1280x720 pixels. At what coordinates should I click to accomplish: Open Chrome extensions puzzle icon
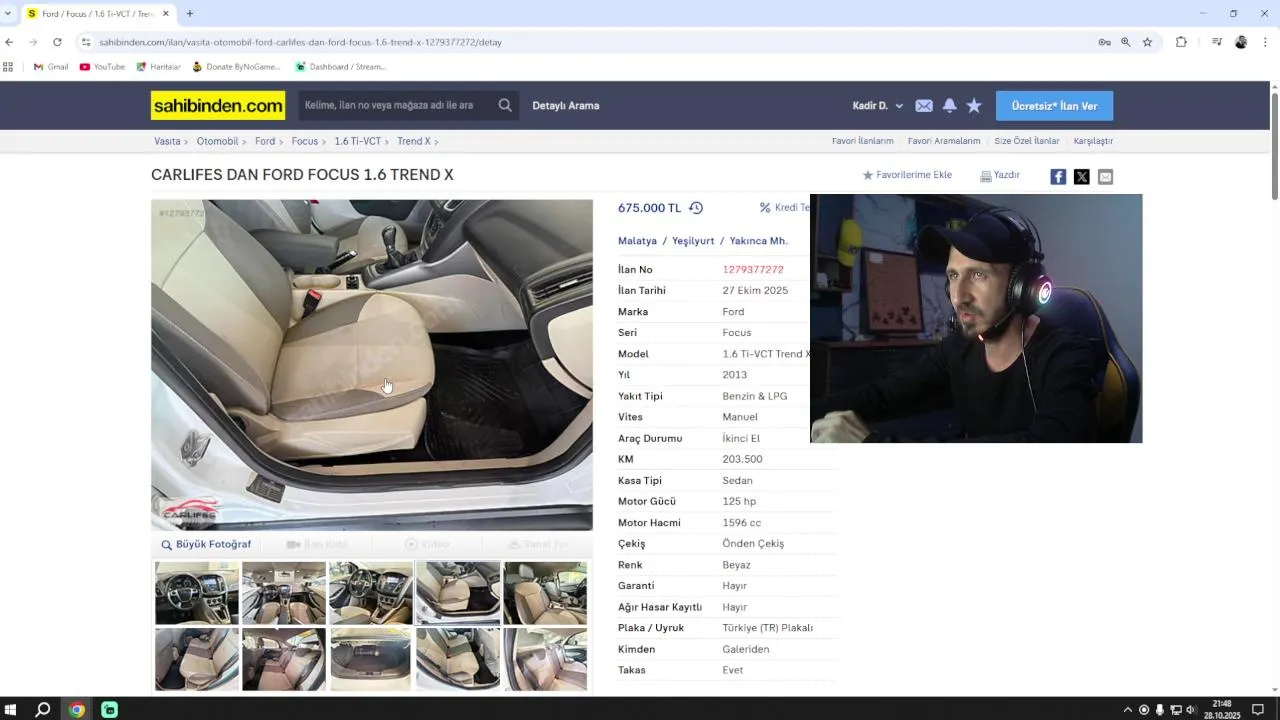pyautogui.click(x=1181, y=42)
